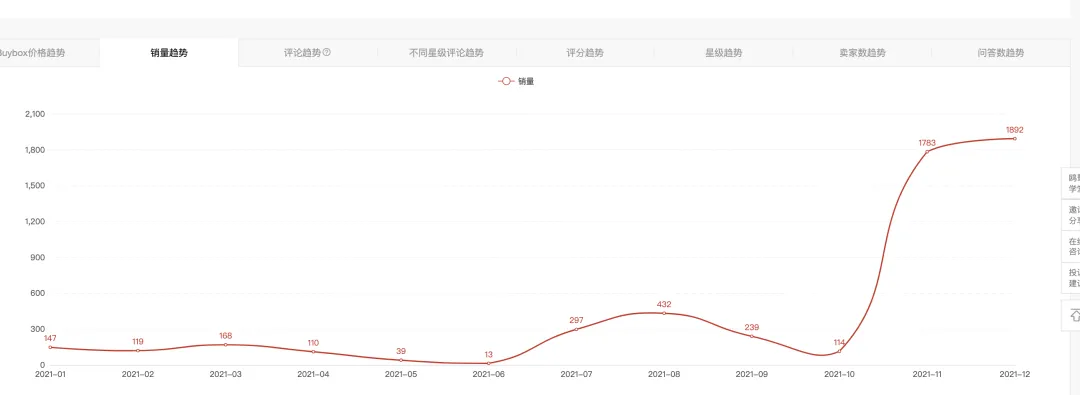
Task: Switch to the Buybox价格趋势 tab
Action: pyautogui.click(x=50, y=53)
